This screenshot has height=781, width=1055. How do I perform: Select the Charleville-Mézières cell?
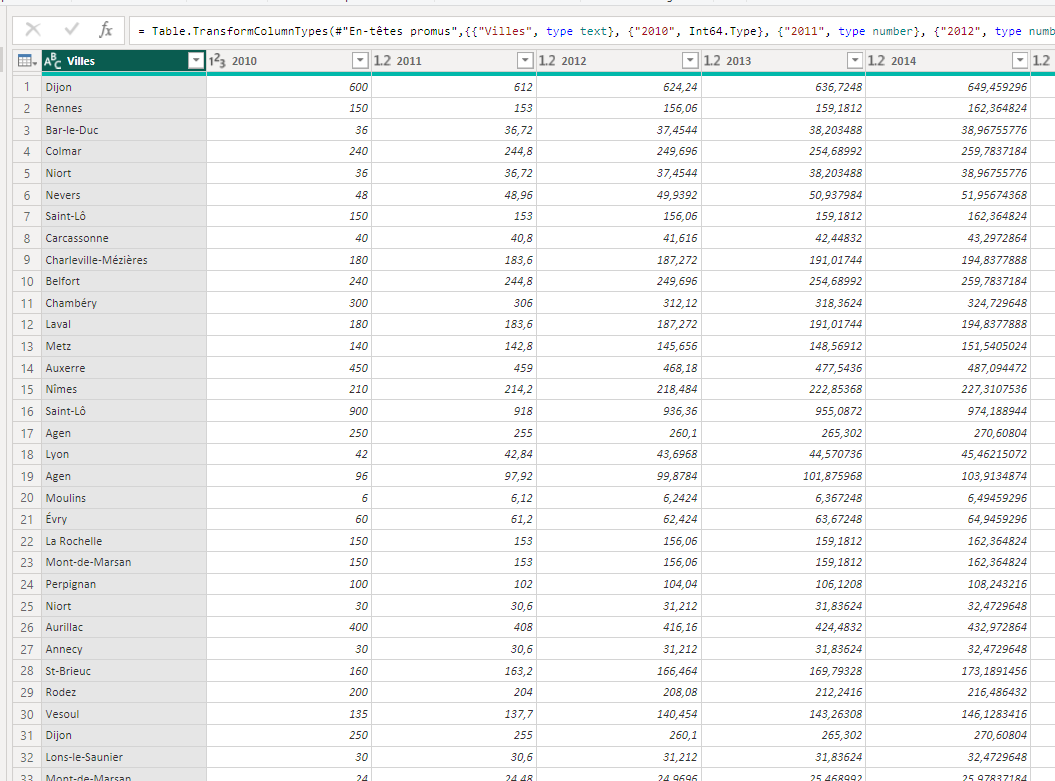coord(124,260)
